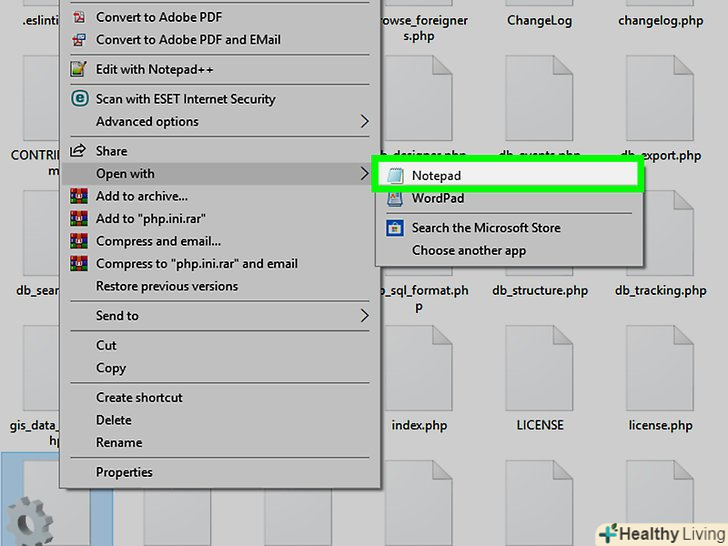Image resolution: width=728 pixels, height=546 pixels.
Task: Click the ESET Internet Security icon
Action: coord(79,98)
